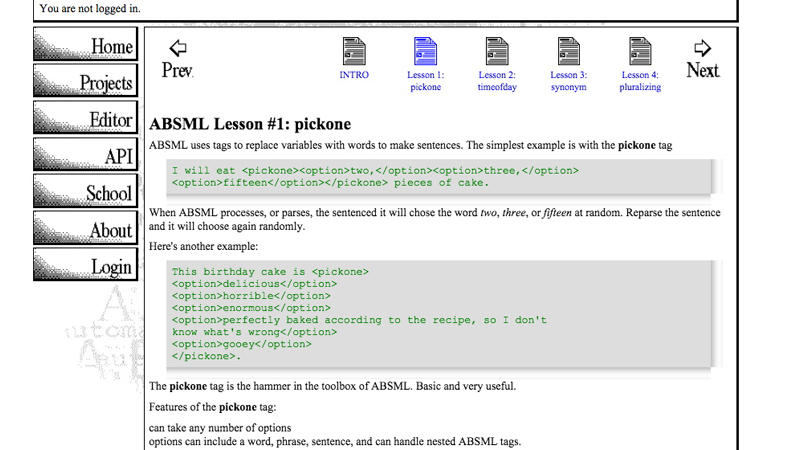The image size is (800, 450).
Task: Click the INTRO text link
Action: 354,75
